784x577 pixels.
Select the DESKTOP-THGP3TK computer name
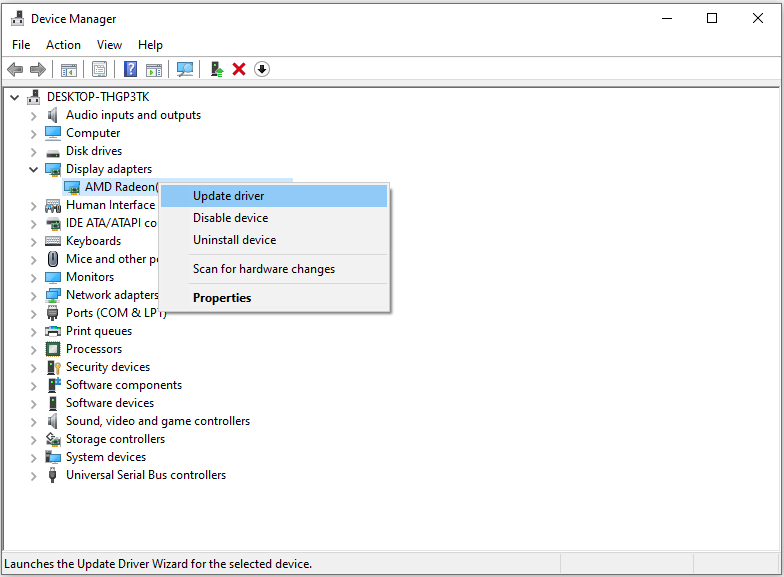click(x=98, y=97)
